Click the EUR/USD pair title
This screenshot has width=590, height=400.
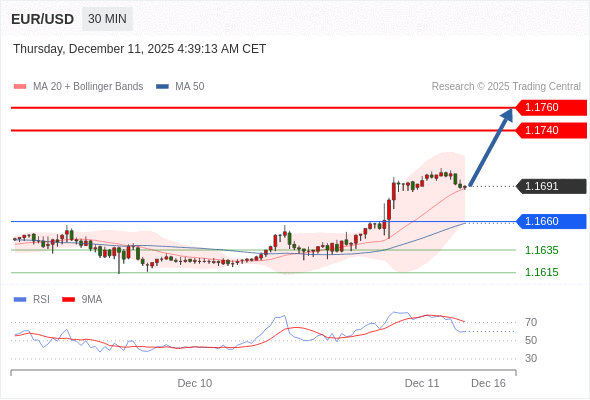pyautogui.click(x=43, y=19)
